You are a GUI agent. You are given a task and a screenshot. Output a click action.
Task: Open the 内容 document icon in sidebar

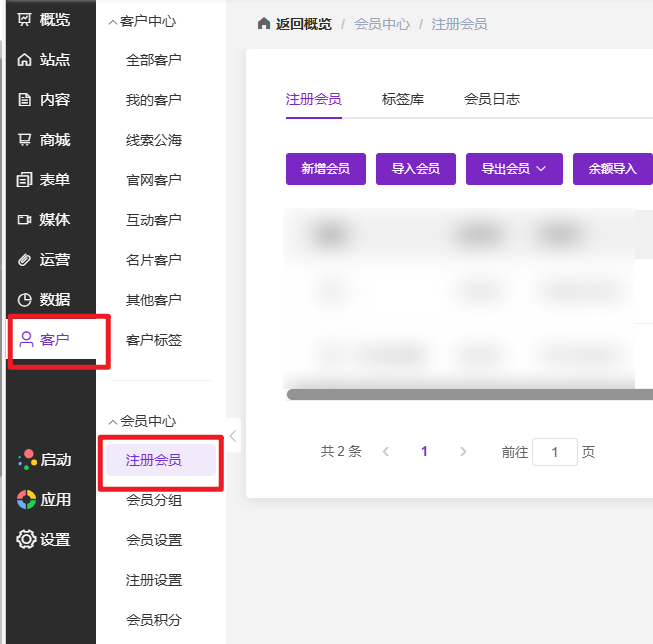tap(25, 100)
